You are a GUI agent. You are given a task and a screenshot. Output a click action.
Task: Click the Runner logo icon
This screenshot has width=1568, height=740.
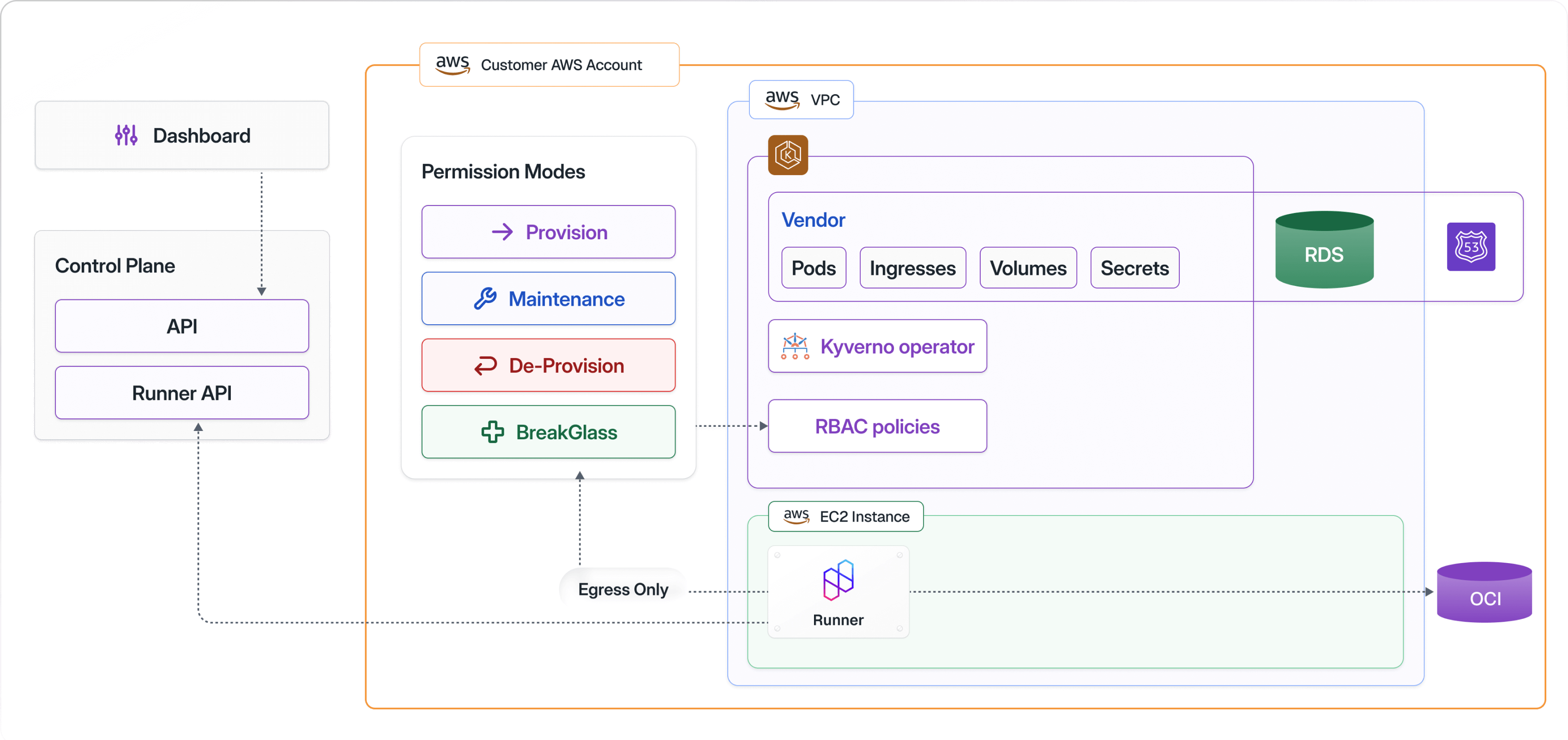(x=838, y=580)
